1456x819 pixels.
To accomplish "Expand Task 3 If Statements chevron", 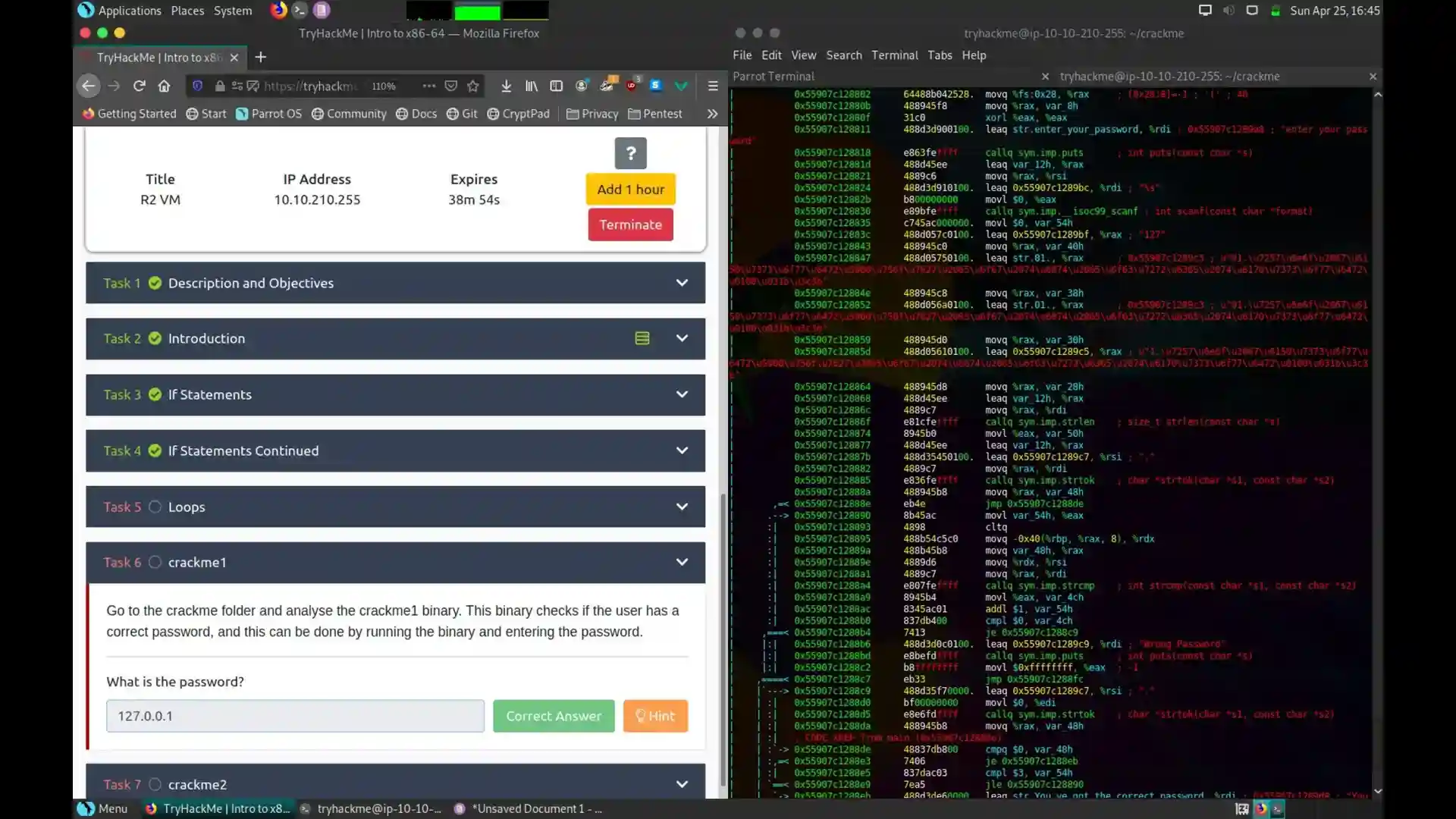I will click(x=682, y=394).
